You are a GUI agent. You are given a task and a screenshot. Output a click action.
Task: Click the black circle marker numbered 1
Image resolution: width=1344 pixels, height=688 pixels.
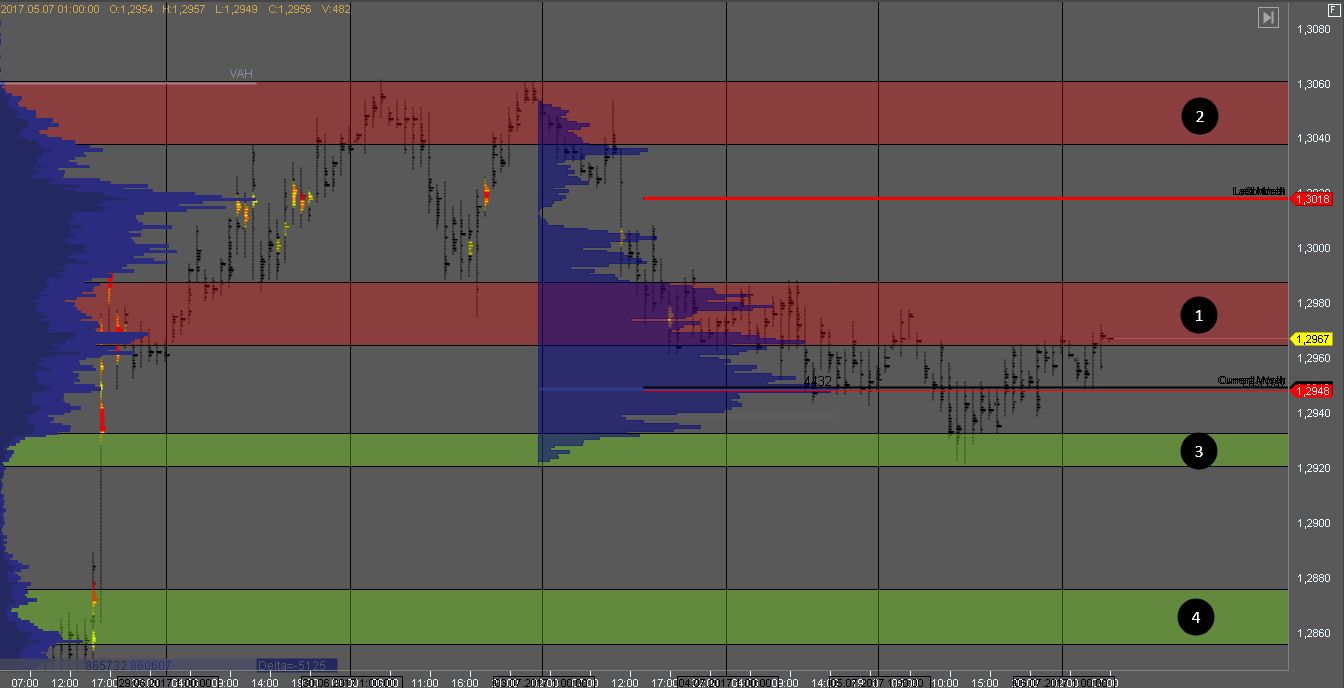[x=1198, y=316]
